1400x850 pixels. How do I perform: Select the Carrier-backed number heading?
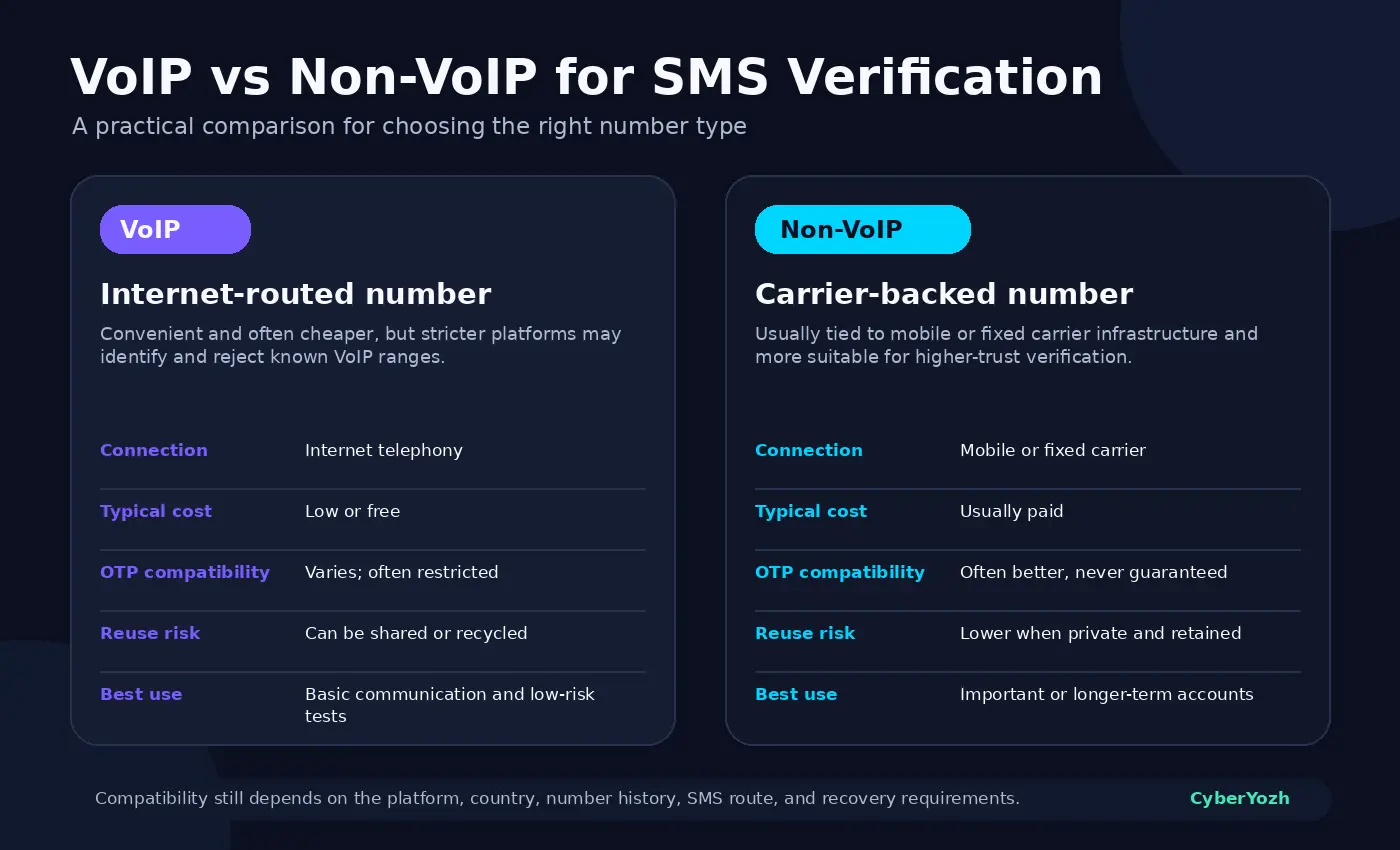944,294
